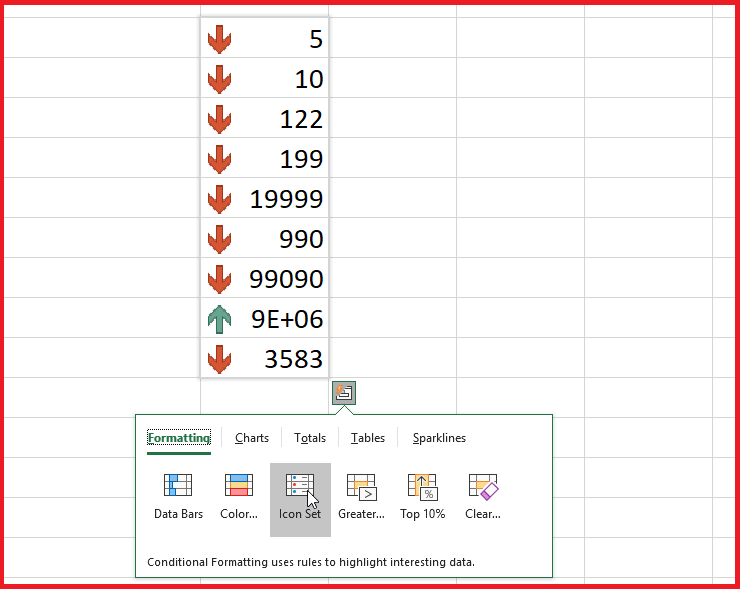The width and height of the screenshot is (740, 589).
Task: Click the cell with value 3583
Action: pos(265,359)
